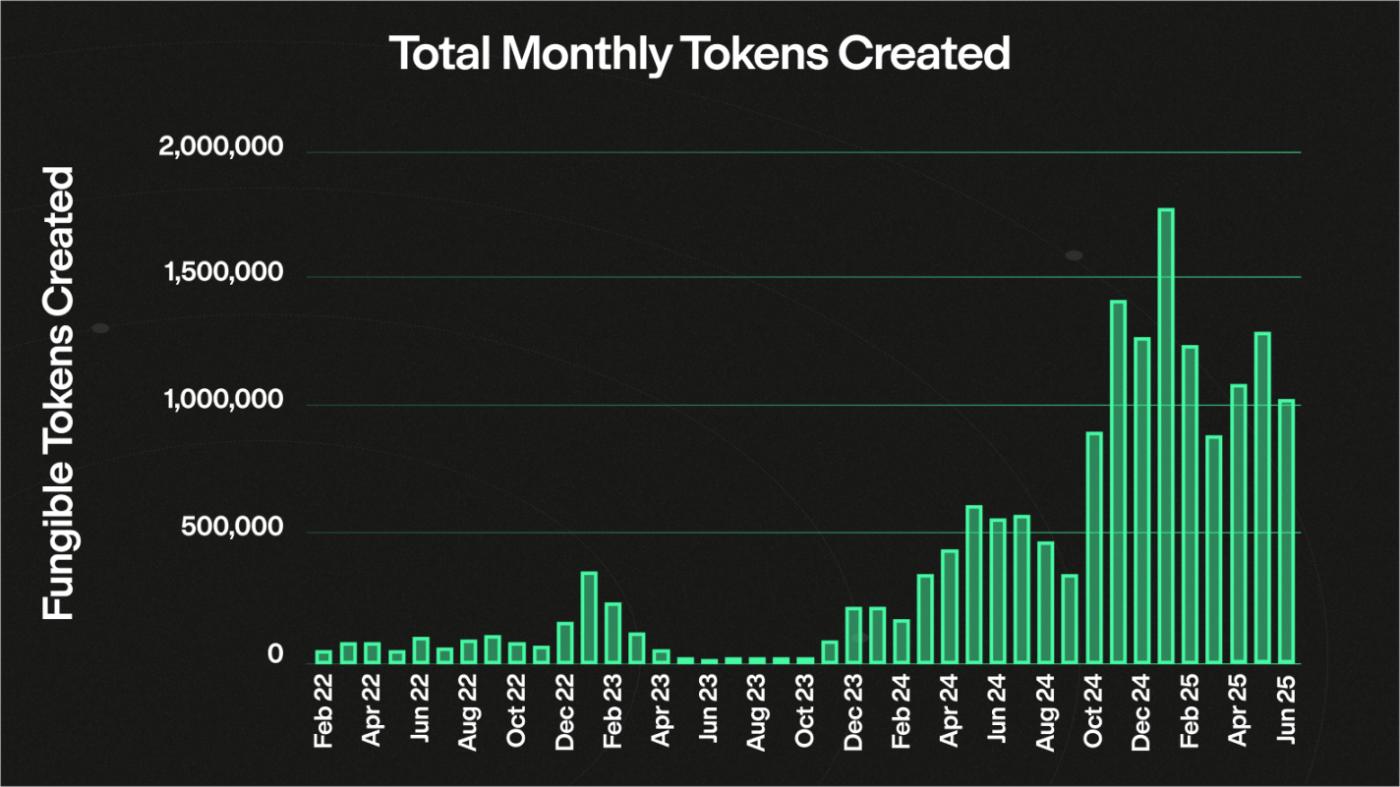The width and height of the screenshot is (1400, 787).
Task: Select the Feb 22 bar
Action: pyautogui.click(x=323, y=656)
